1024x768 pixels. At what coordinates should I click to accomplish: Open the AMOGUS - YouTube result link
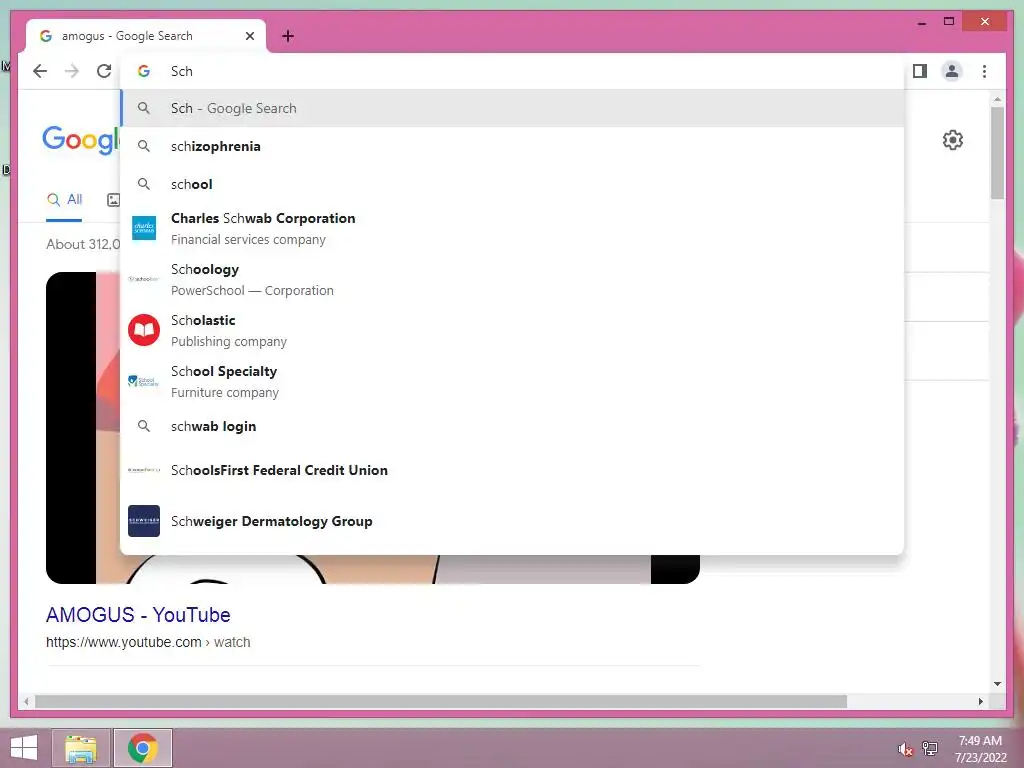pos(138,615)
